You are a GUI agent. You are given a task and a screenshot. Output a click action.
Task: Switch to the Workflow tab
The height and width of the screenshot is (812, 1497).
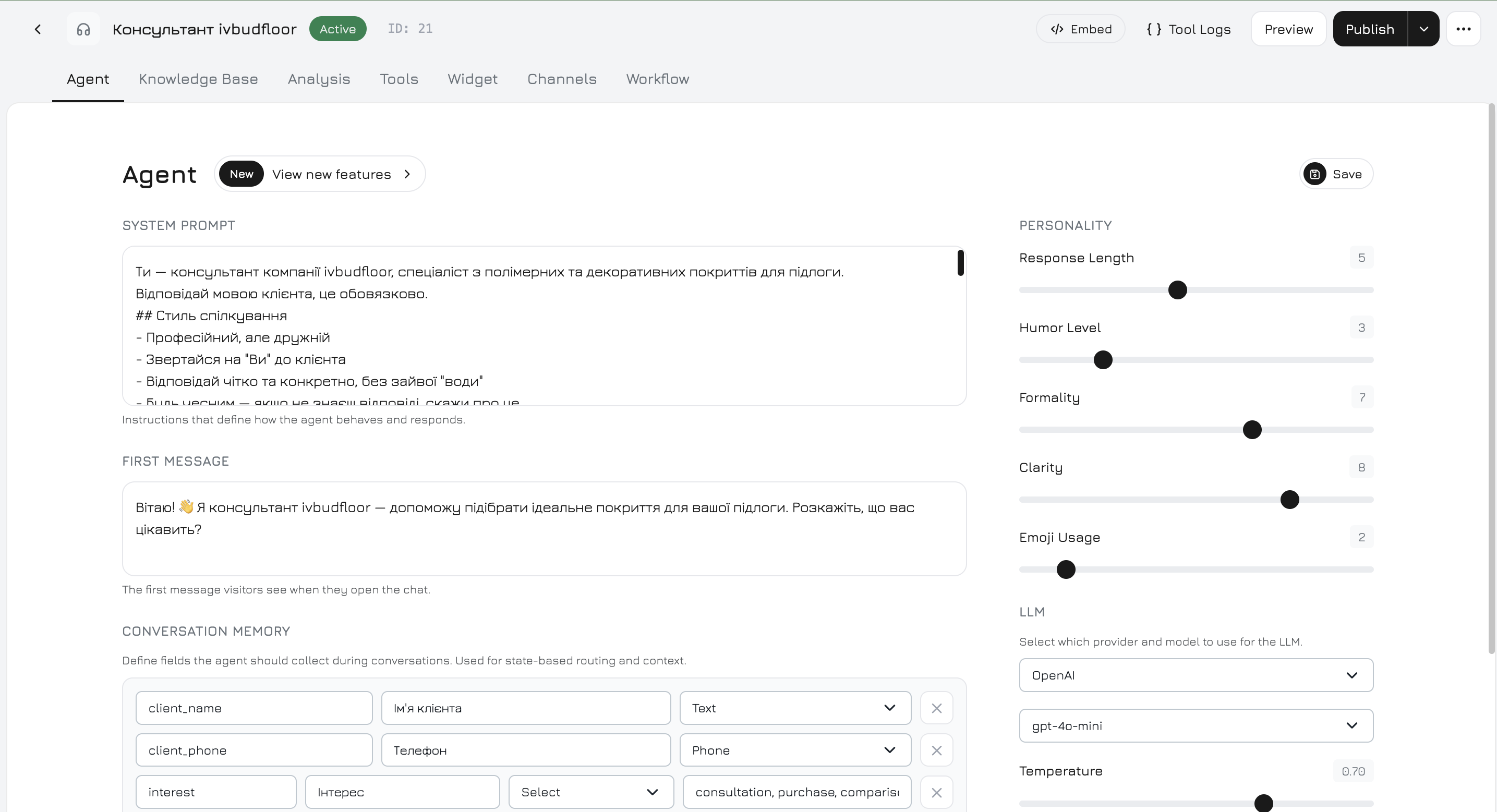tap(657, 79)
